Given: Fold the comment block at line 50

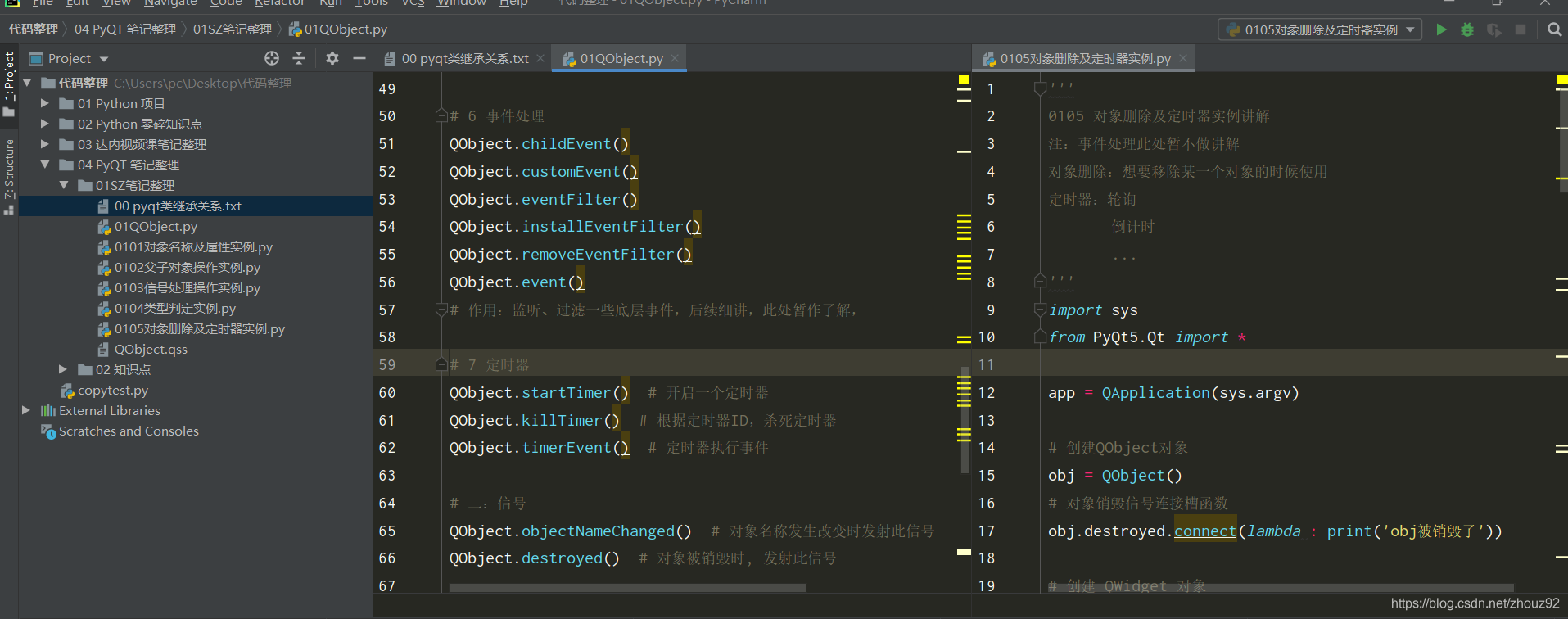Looking at the screenshot, I should pyautogui.click(x=441, y=115).
